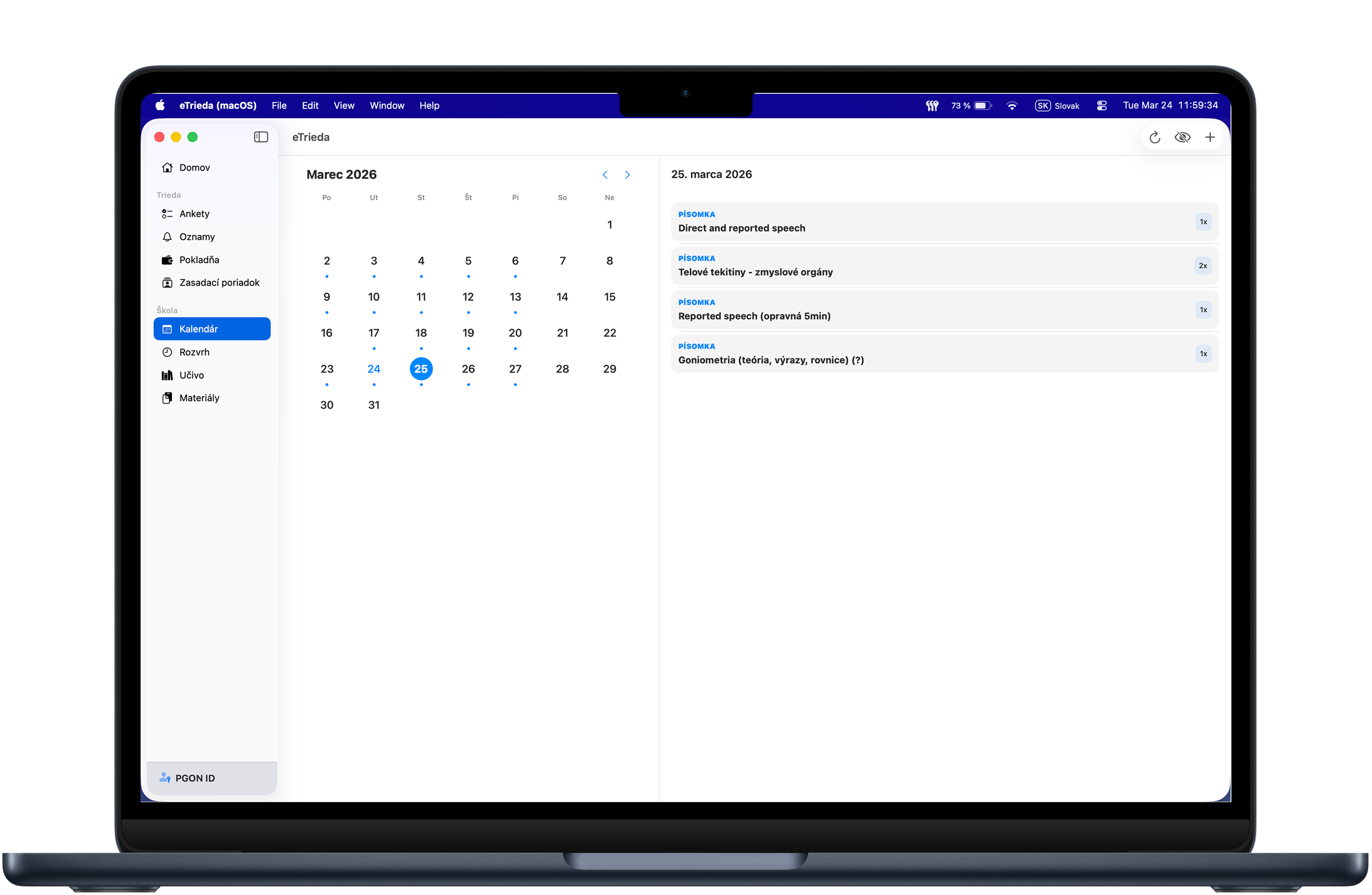Screen dimensions: 1372x895
Task: Open the Help menu
Action: [429, 106]
